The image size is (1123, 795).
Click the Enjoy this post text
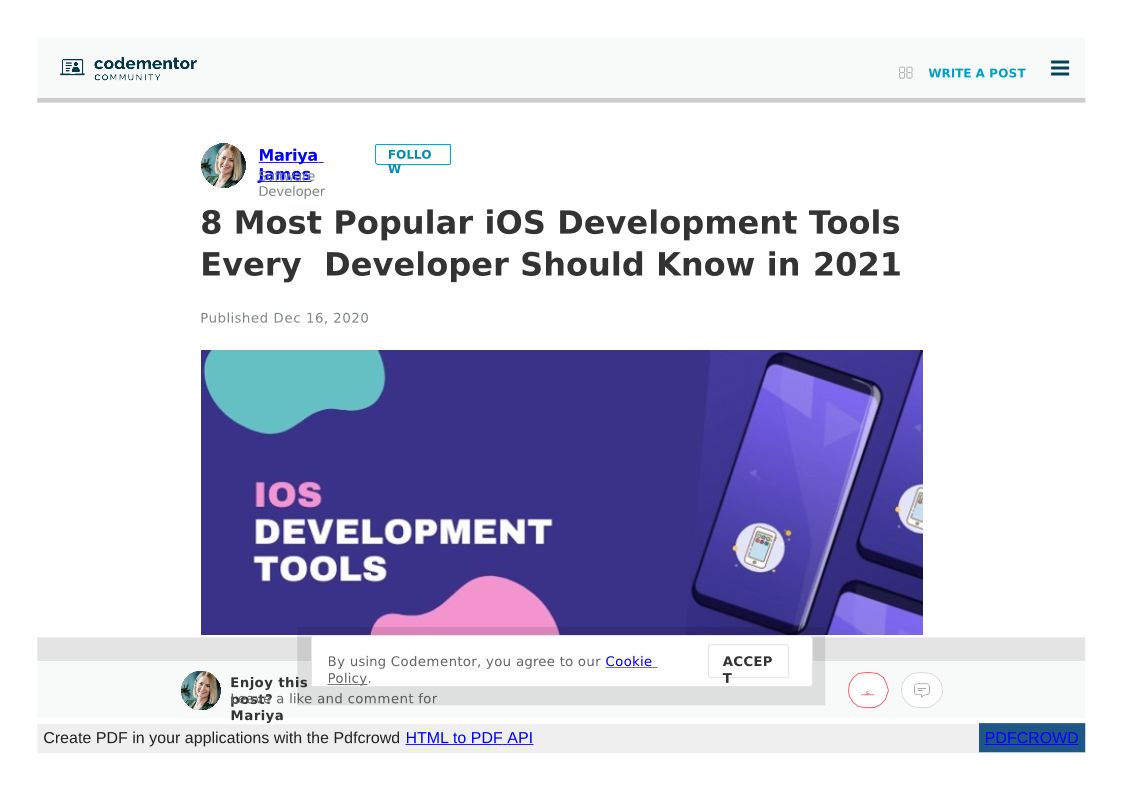click(x=268, y=683)
